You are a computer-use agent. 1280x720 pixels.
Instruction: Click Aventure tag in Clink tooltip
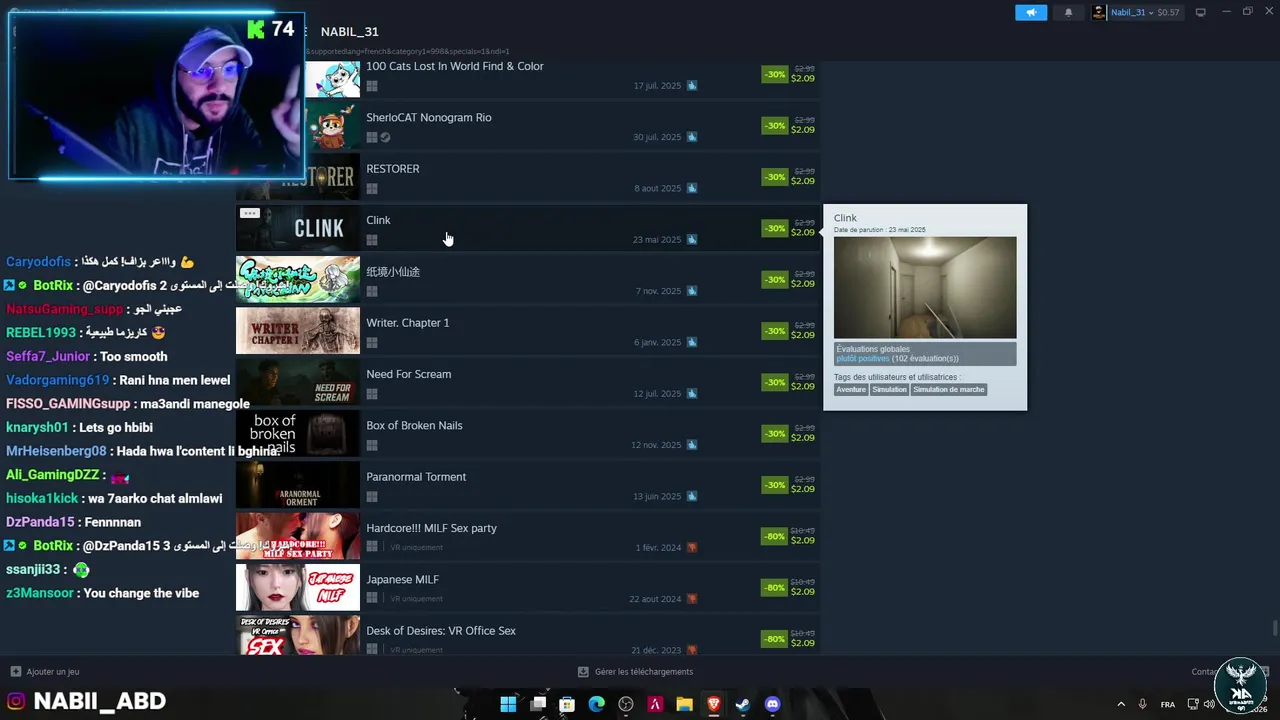pyautogui.click(x=851, y=390)
